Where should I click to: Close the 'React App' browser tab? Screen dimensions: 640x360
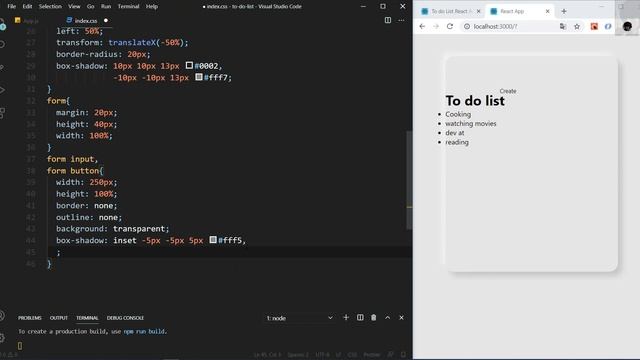point(547,11)
